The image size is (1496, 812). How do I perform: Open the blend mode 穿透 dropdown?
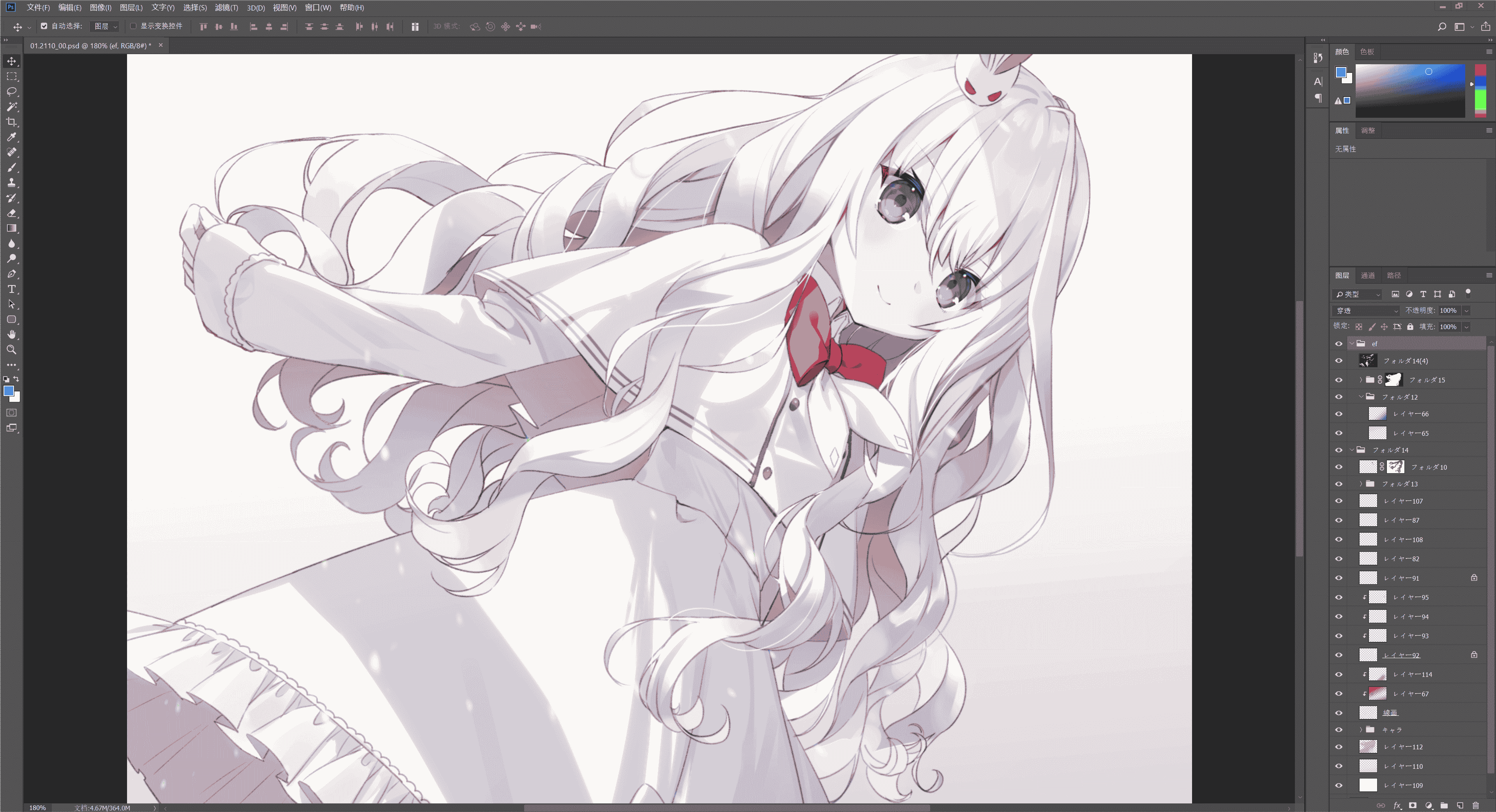point(1366,310)
